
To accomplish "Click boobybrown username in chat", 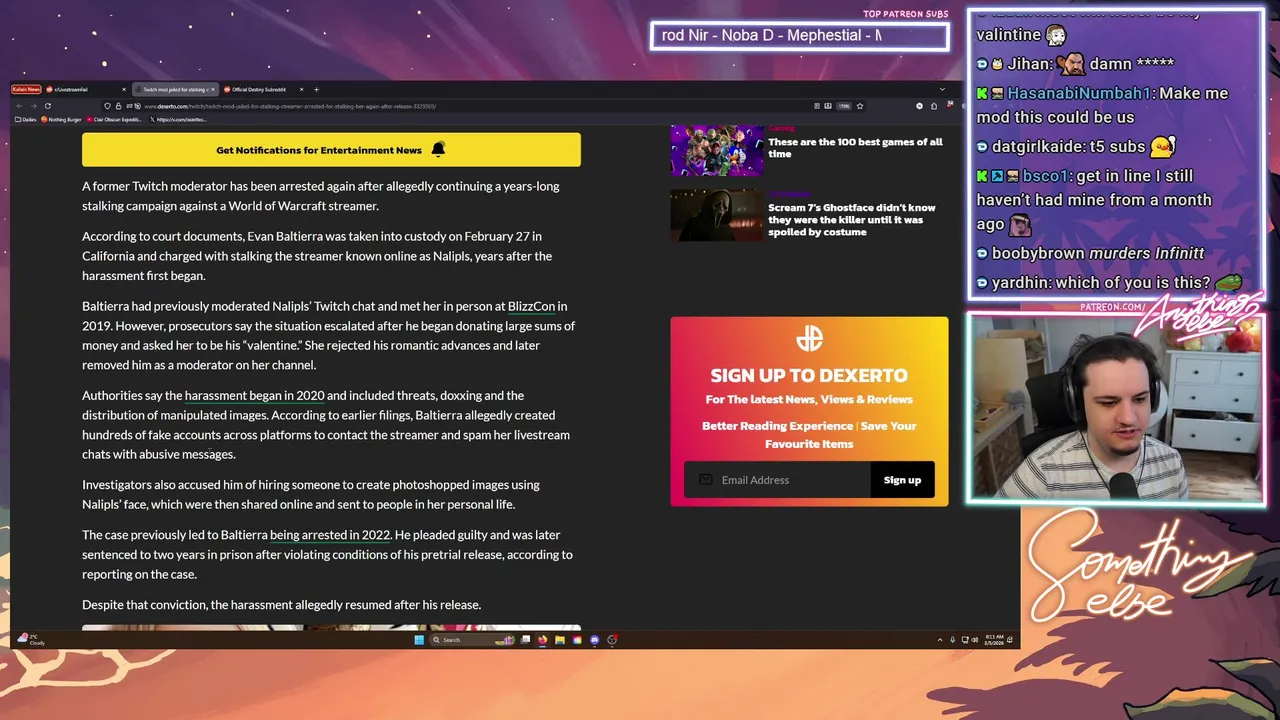I will [x=1038, y=254].
